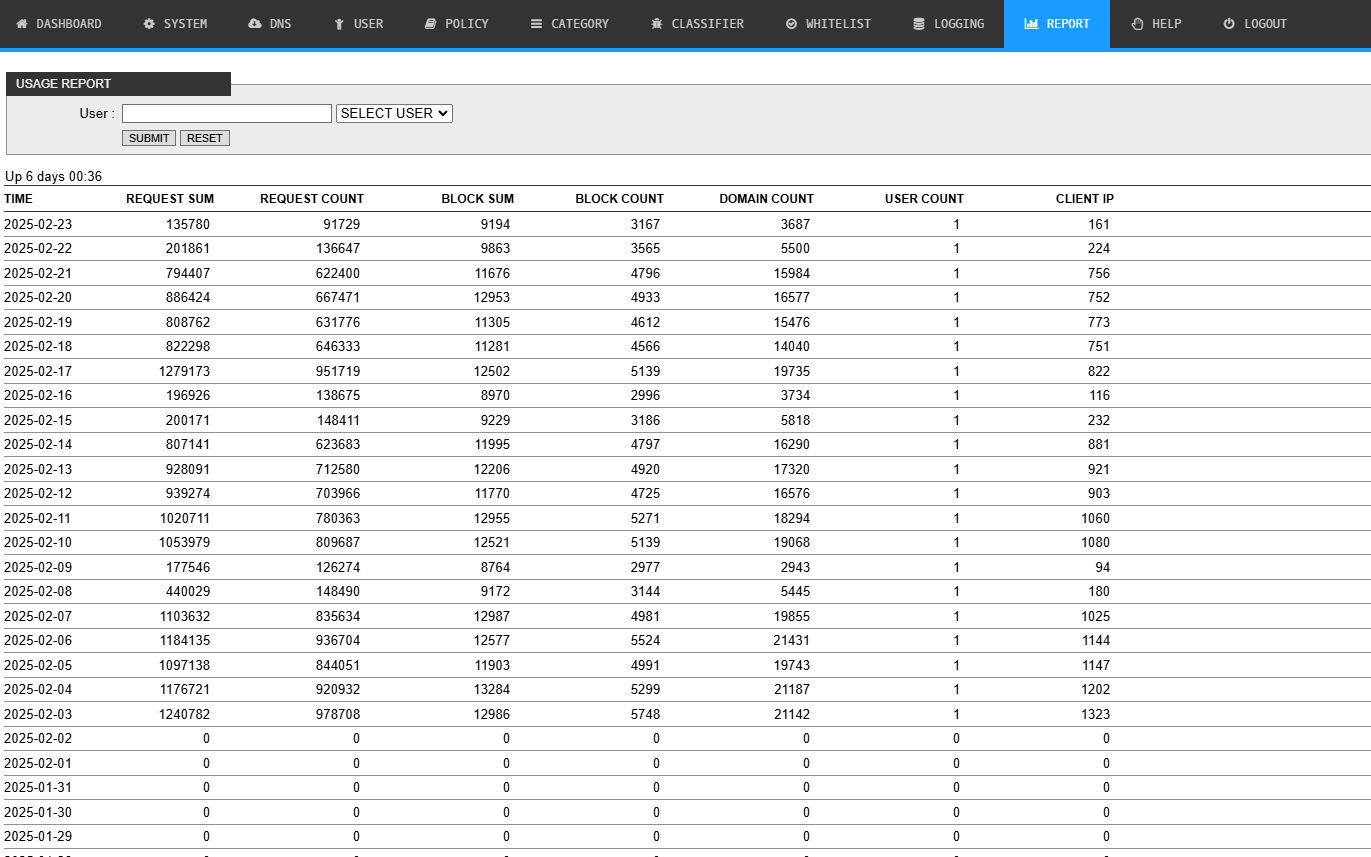Viewport: 1371px width, 857px height.
Task: Click the BLOCK SUM column header
Action: 478,199
